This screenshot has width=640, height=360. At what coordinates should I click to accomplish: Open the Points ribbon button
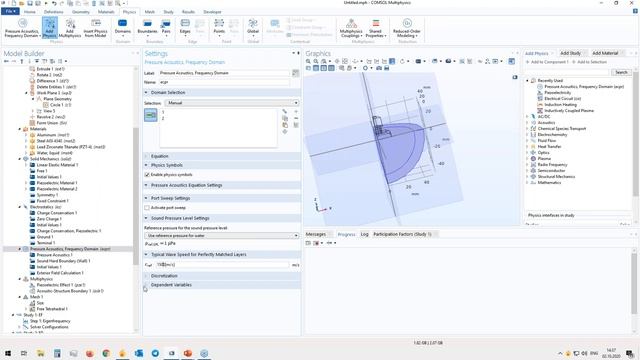coord(219,27)
